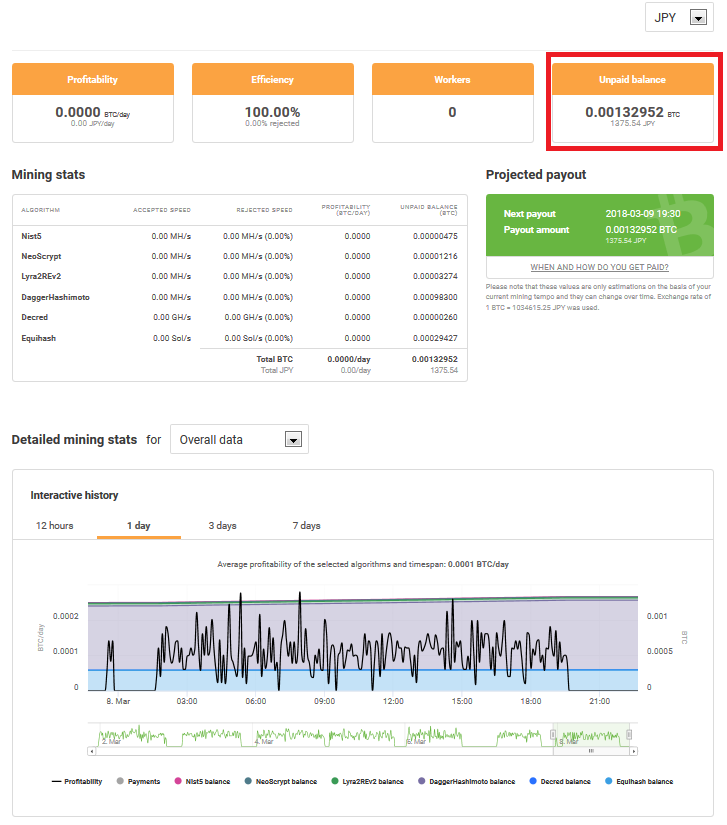
Task: Click the DaggerHashimoto algorithm row name
Action: [x=55, y=297]
